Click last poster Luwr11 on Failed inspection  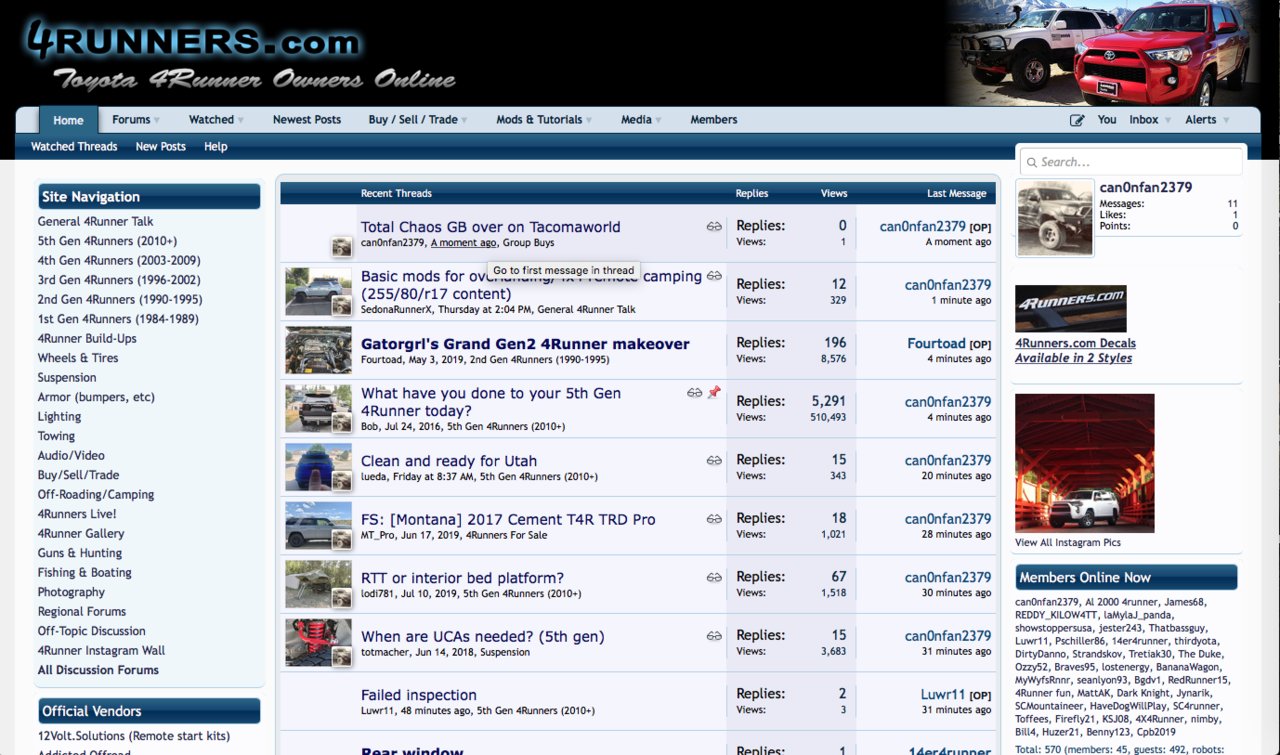943,695
